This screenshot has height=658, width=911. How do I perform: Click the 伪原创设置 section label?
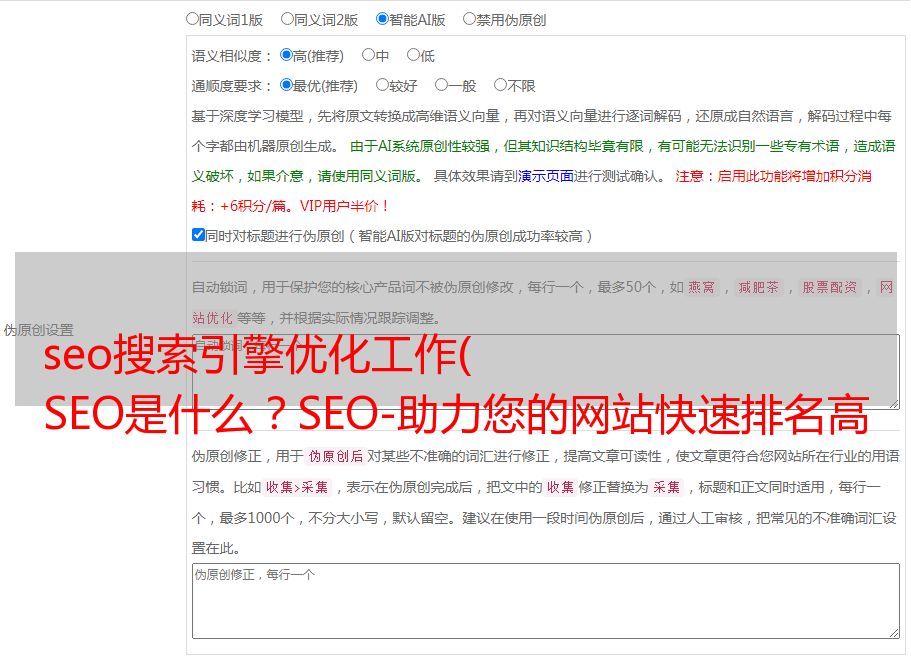38,330
